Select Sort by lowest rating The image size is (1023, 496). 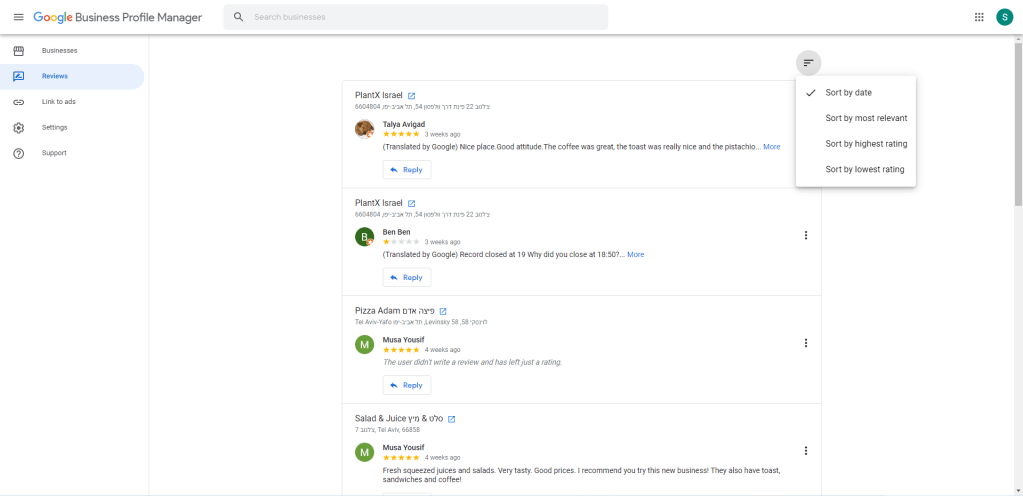tap(864, 170)
